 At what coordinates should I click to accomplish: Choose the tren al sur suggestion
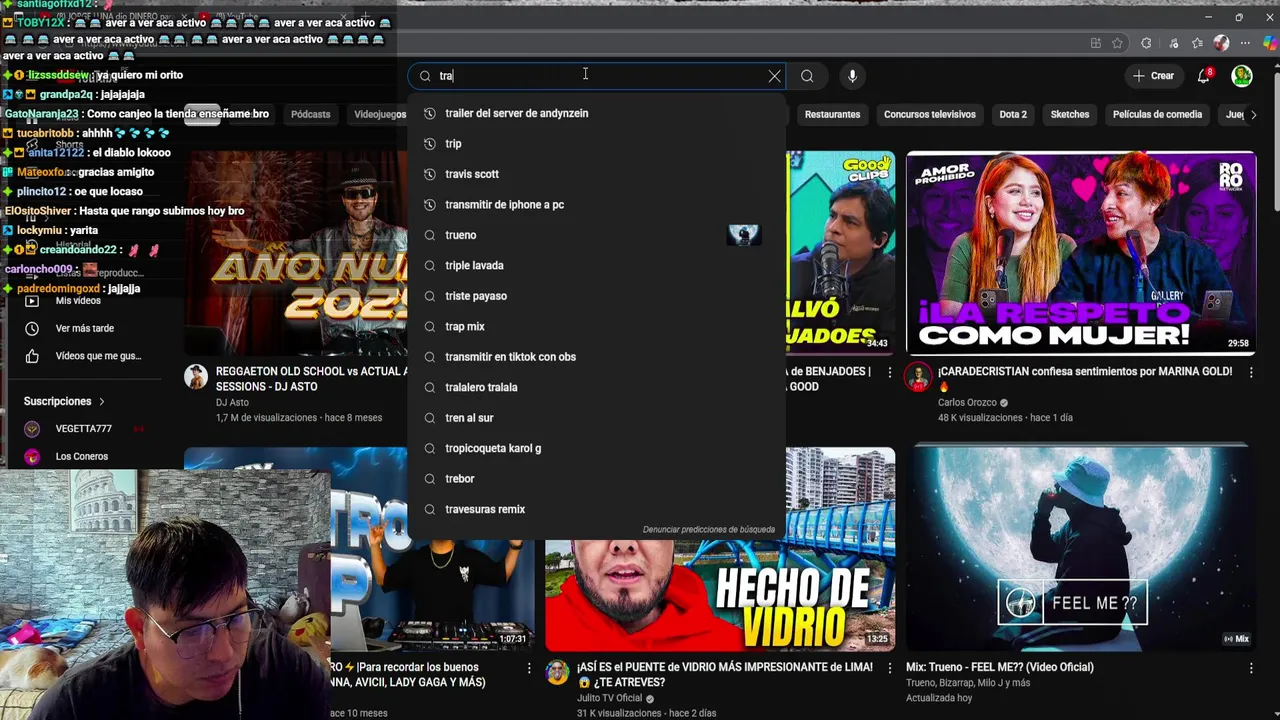597,418
